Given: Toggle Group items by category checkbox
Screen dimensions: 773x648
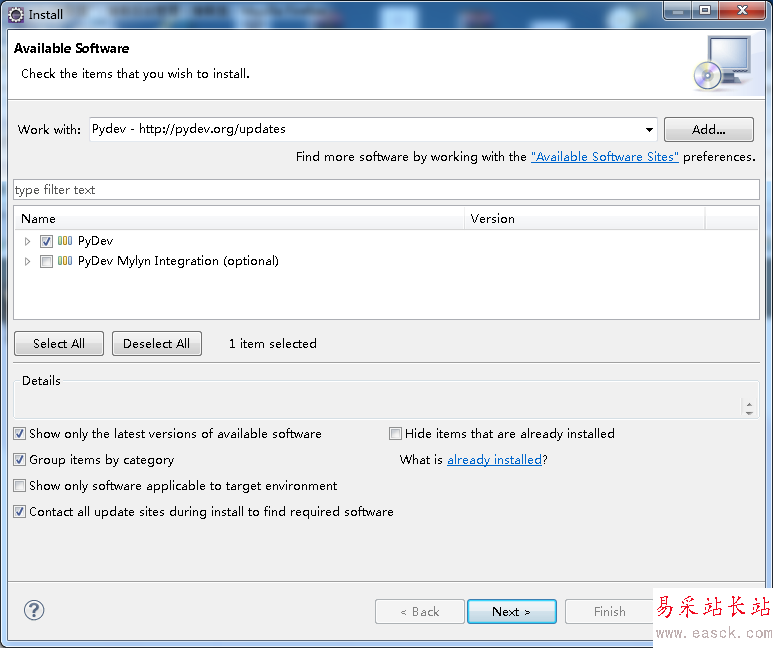Looking at the screenshot, I should [19, 460].
